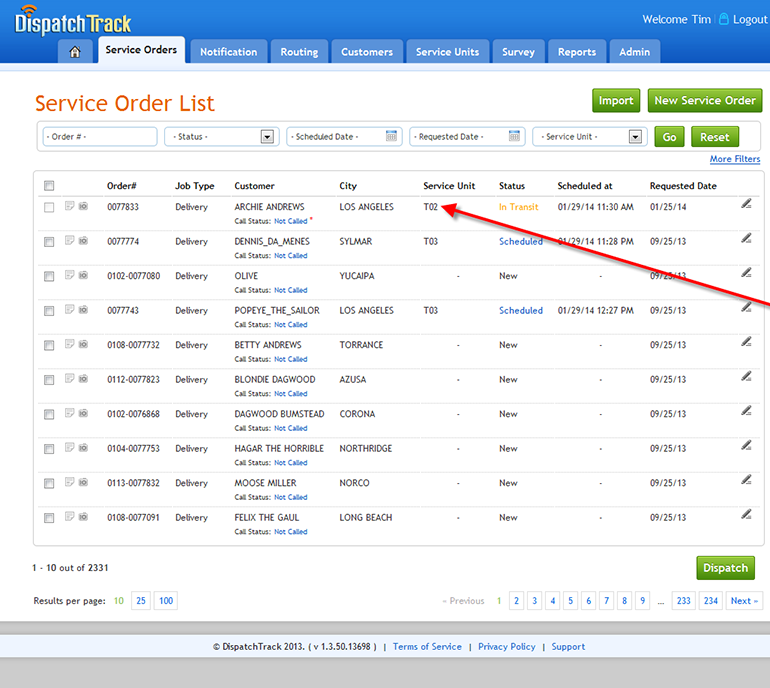Screen dimensions: 770x688
Task: Edit ARCHIE ANDREWS order with pencil icon
Action: click(x=746, y=204)
